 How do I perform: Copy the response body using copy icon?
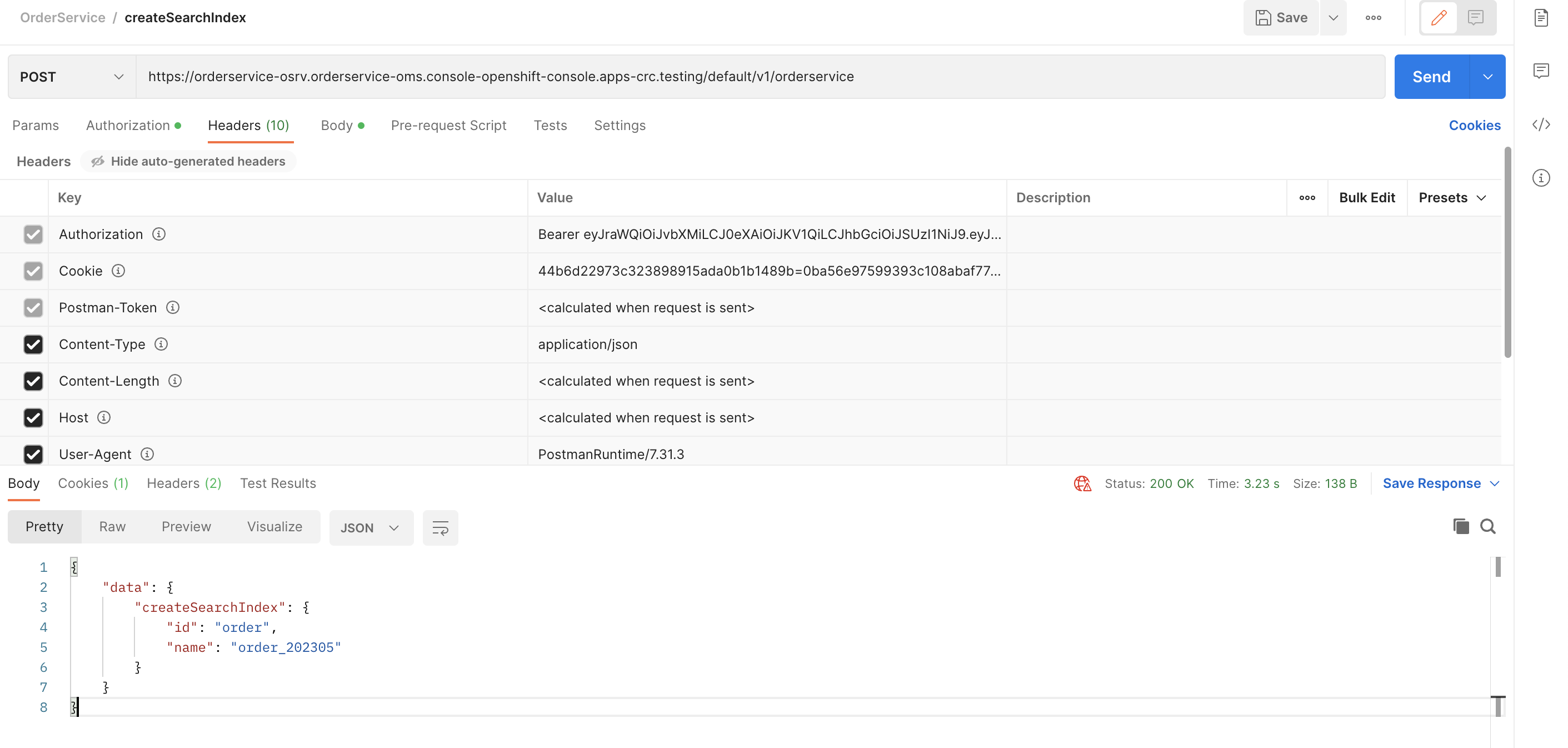tap(1461, 526)
